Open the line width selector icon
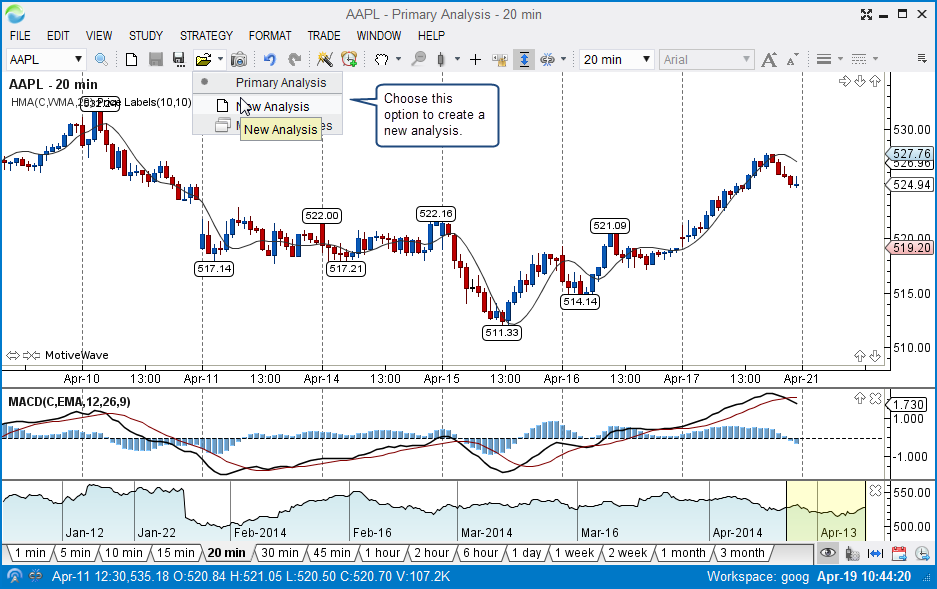Screen dimensions: 937x589 pyautogui.click(x=824, y=59)
